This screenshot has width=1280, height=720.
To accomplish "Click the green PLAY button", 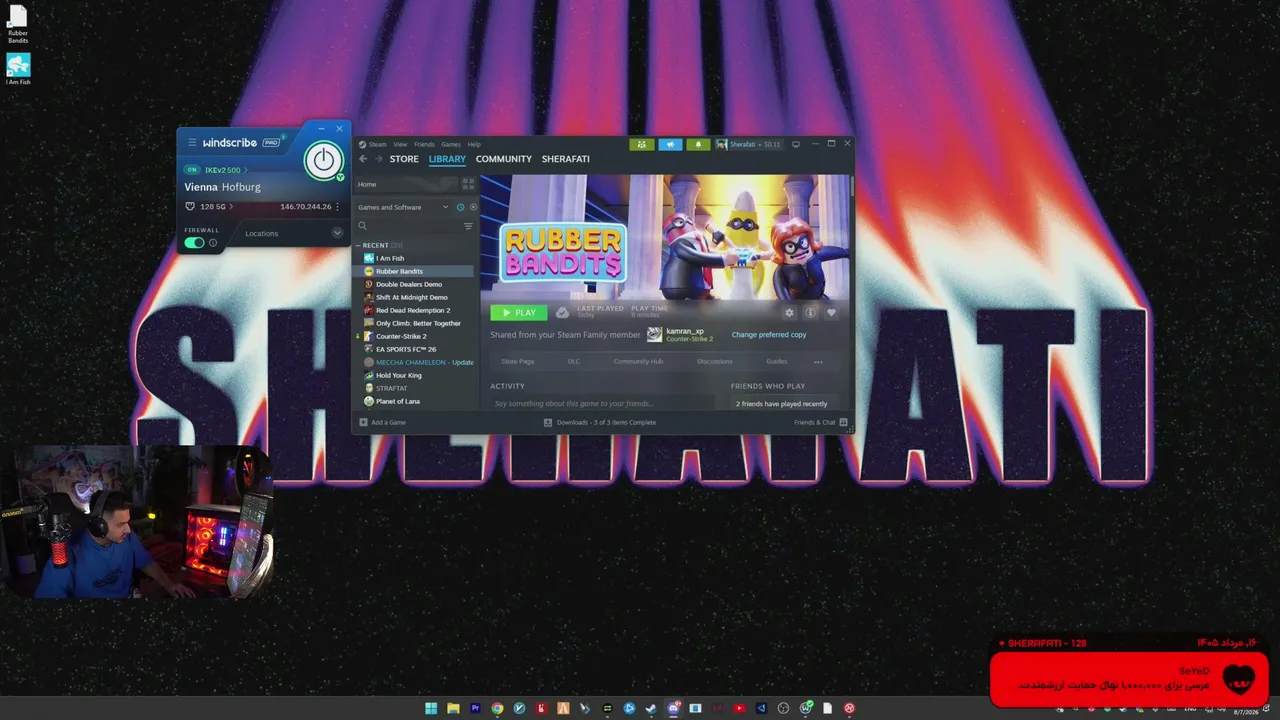I will (x=519, y=313).
